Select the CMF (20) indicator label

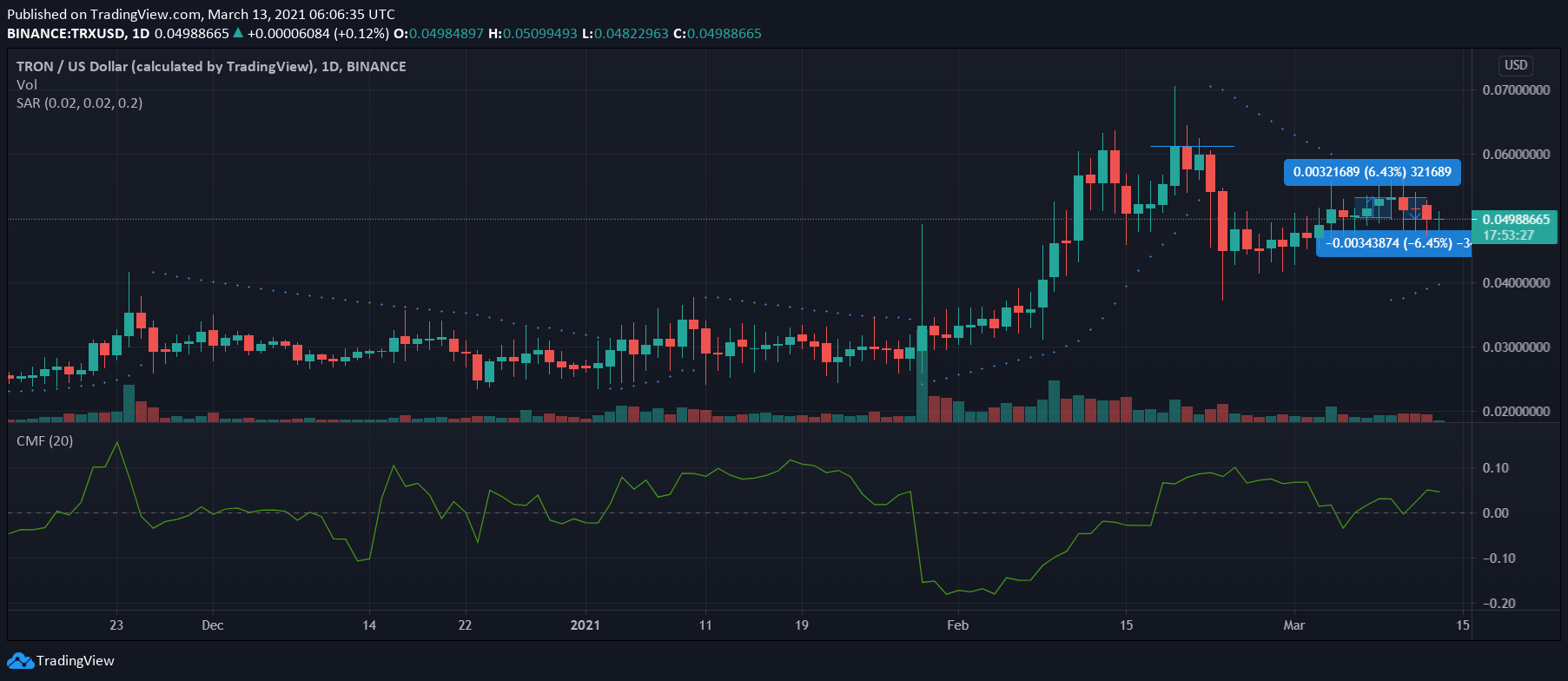pyautogui.click(x=45, y=441)
